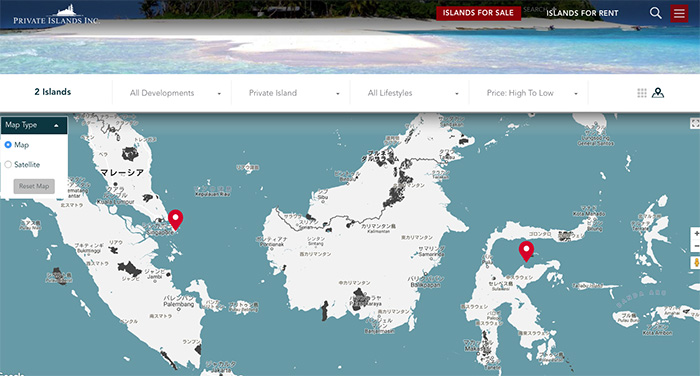Image resolution: width=700 pixels, height=376 pixels.
Task: Click the Reset Map button
Action: (34, 186)
